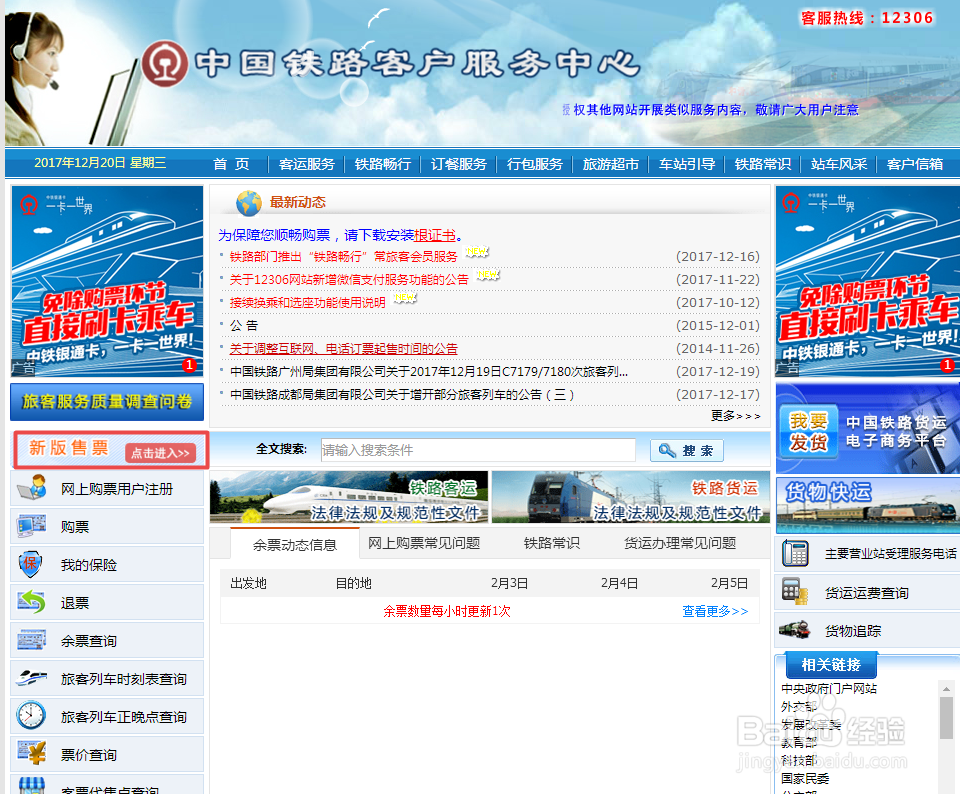The width and height of the screenshot is (960, 794).
Task: Click the calculator icon for 货运运费查询
Action: click(x=795, y=592)
